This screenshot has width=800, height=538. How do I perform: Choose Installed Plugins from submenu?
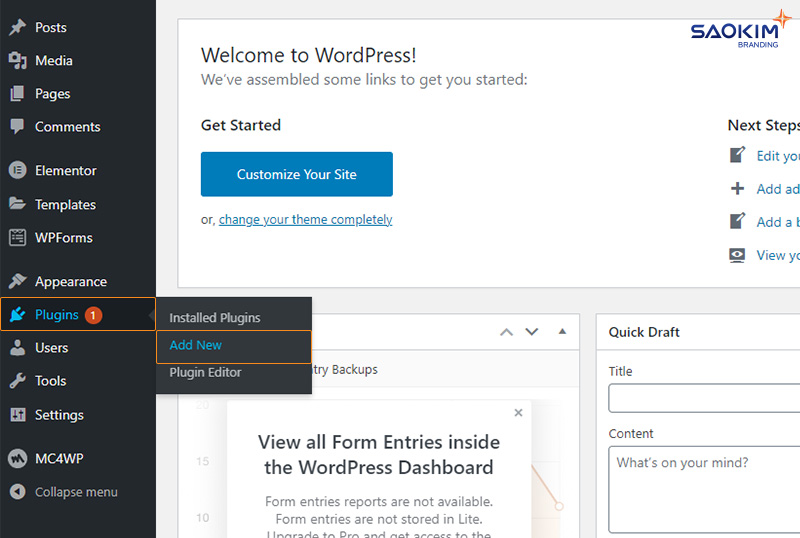click(215, 317)
